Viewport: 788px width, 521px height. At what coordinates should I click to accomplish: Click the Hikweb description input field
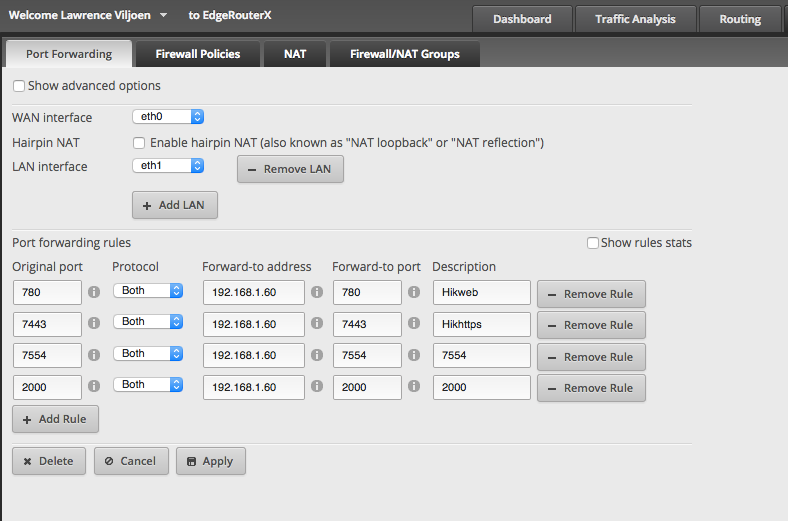pos(481,292)
